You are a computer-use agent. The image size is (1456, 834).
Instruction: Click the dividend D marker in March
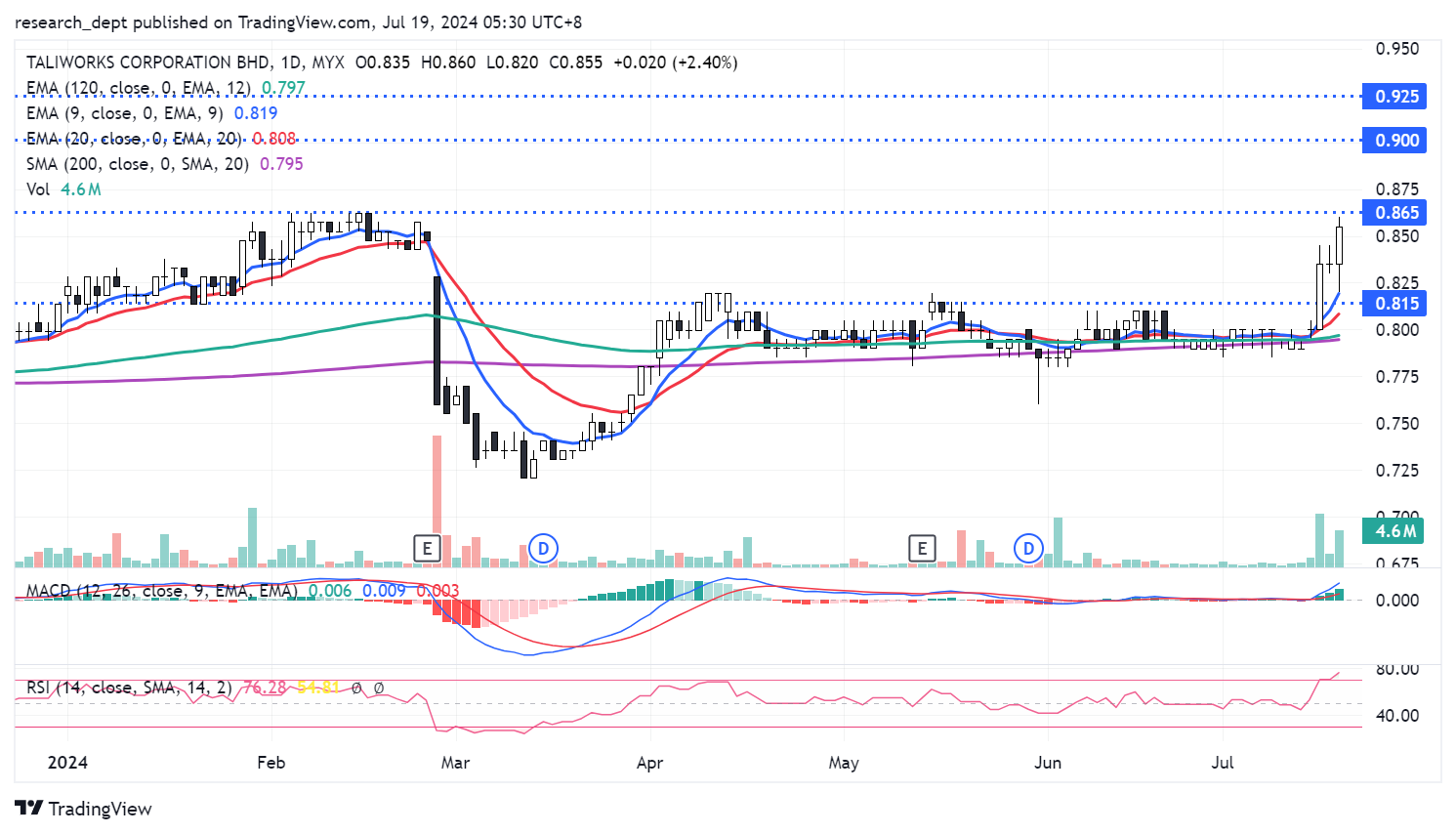[543, 548]
